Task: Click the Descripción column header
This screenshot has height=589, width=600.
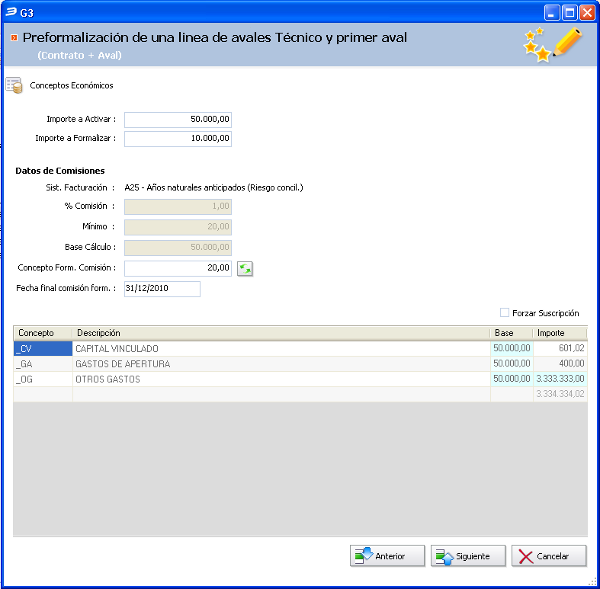Action: tap(281, 333)
